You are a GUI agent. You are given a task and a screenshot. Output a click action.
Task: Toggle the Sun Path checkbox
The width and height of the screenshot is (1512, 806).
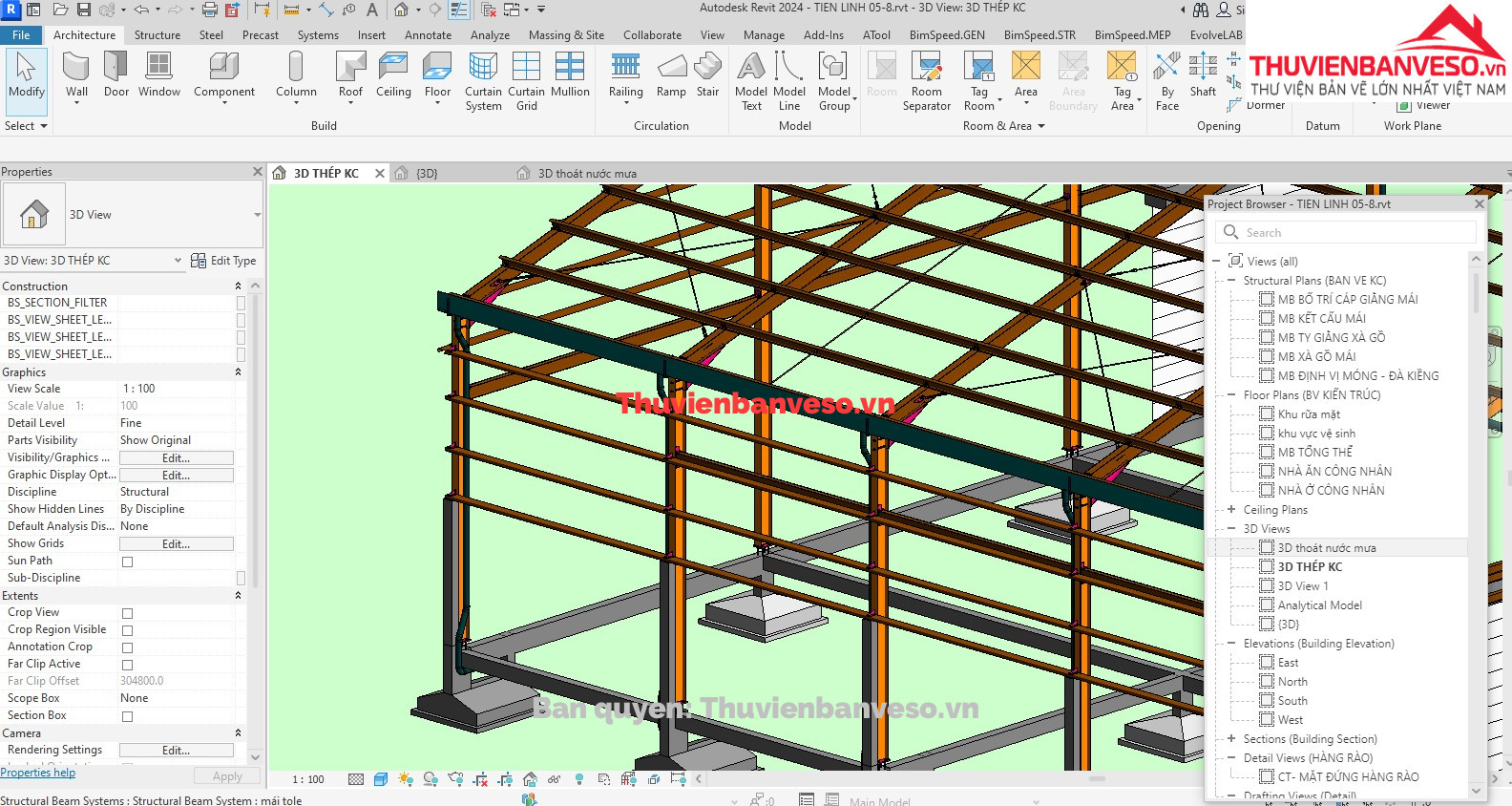tap(127, 562)
